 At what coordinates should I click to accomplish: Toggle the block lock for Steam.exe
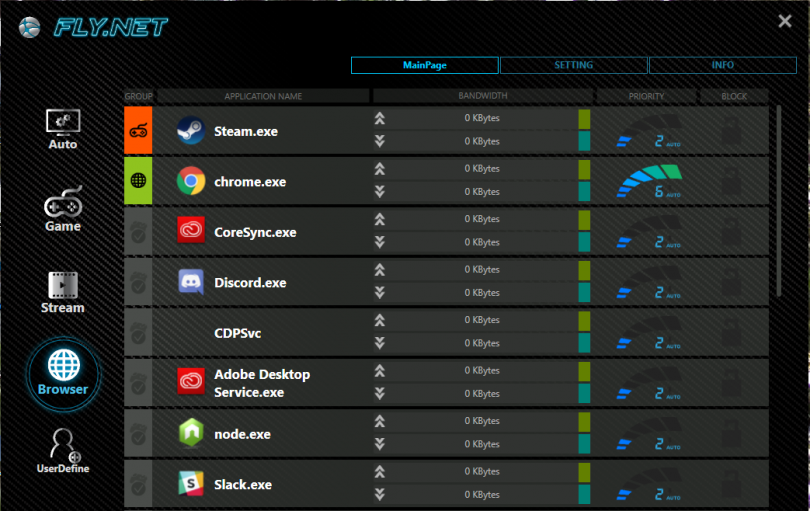[733, 130]
